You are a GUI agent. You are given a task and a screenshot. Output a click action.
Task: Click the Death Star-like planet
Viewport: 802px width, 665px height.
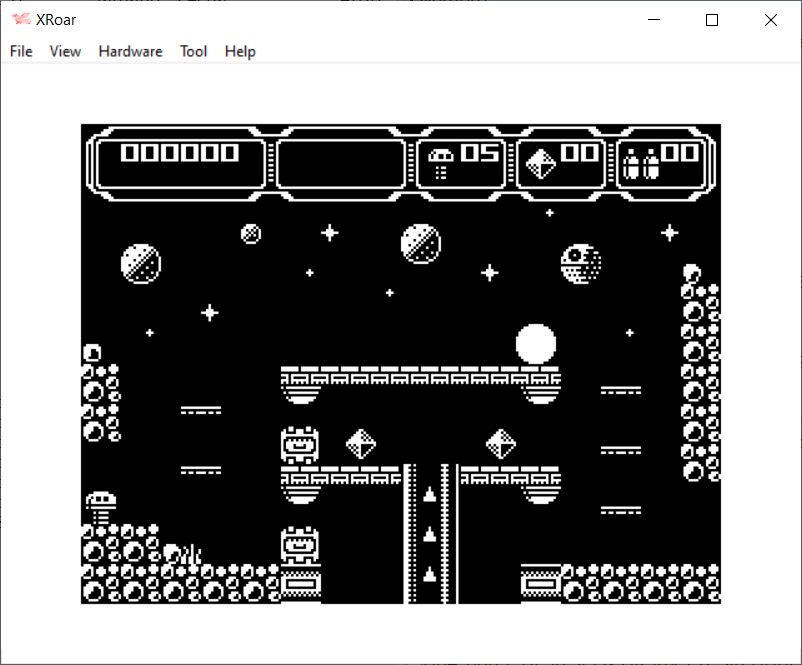tap(580, 264)
